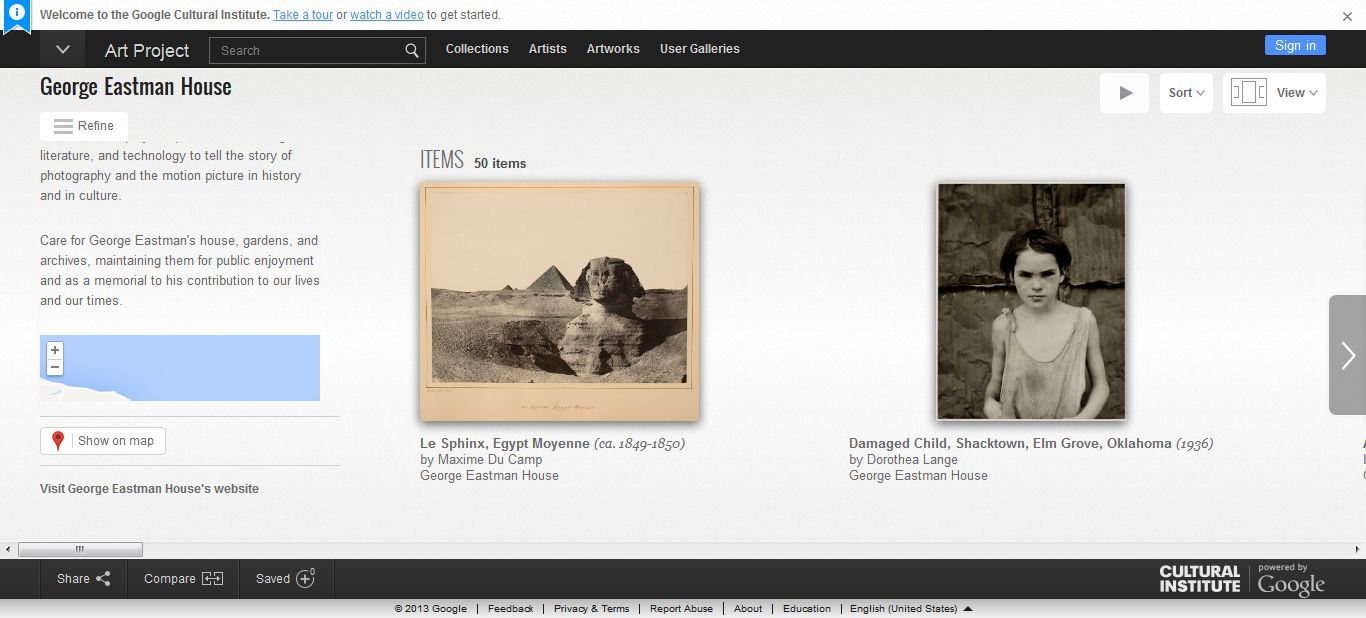The image size is (1366, 618).
Task: Change language from English (United States)
Action: [x=910, y=608]
